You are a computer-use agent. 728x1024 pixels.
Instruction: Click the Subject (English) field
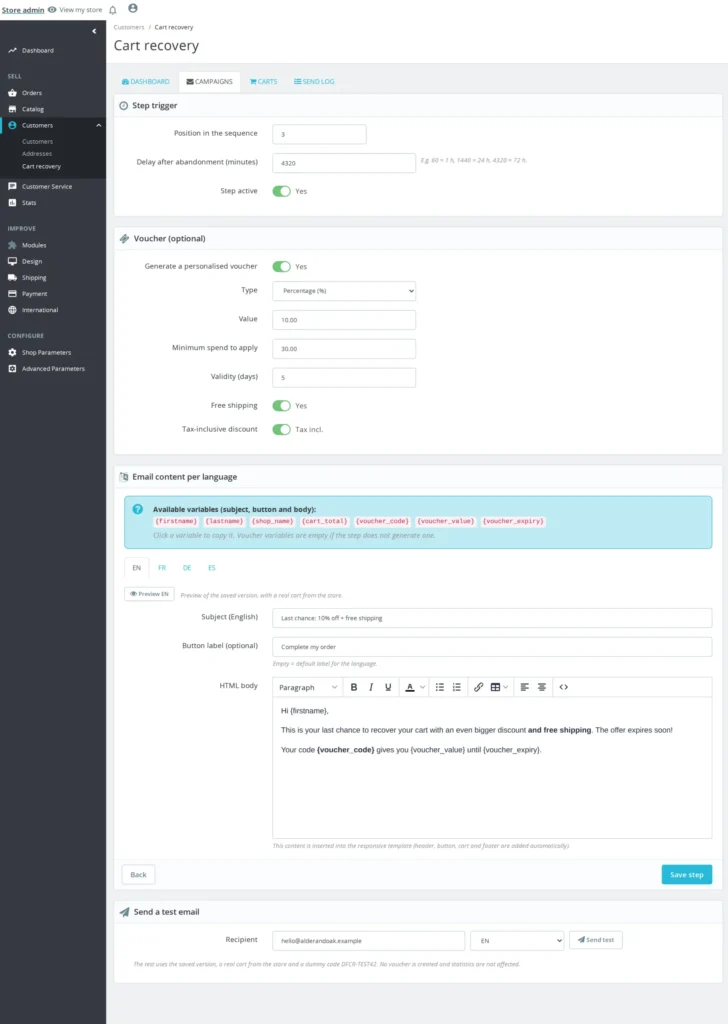tap(492, 618)
